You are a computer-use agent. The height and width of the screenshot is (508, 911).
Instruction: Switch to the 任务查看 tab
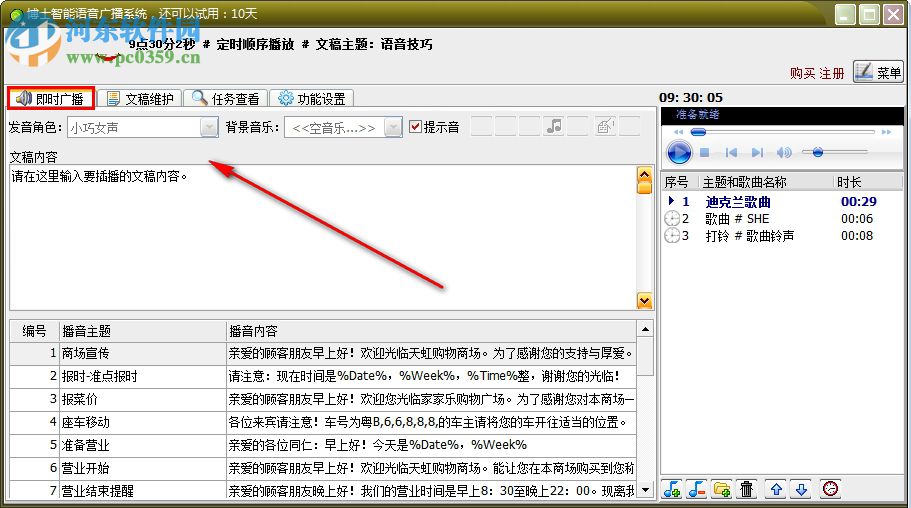[x=225, y=99]
